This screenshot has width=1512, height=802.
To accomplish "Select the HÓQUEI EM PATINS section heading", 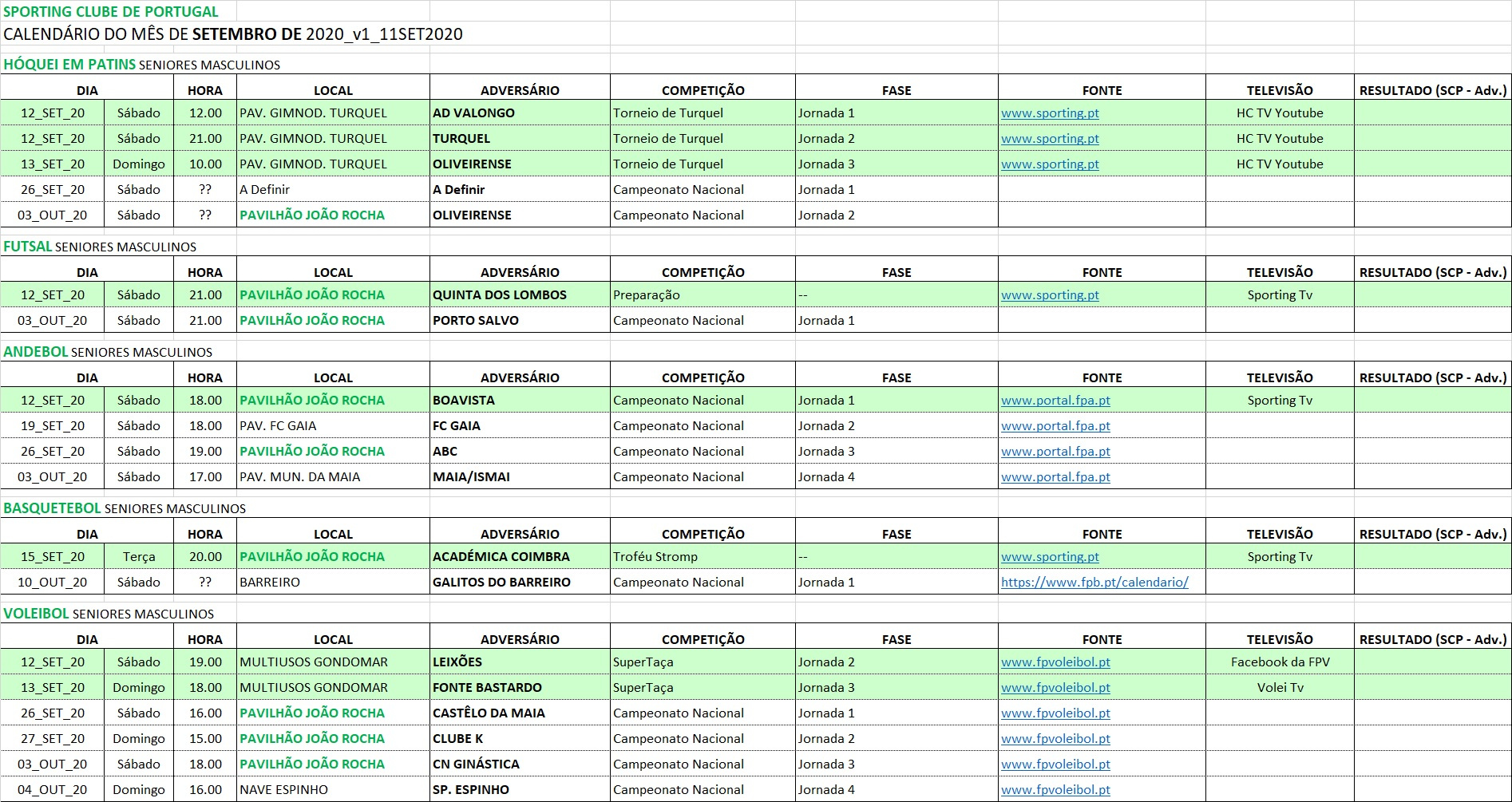I will click(141, 65).
